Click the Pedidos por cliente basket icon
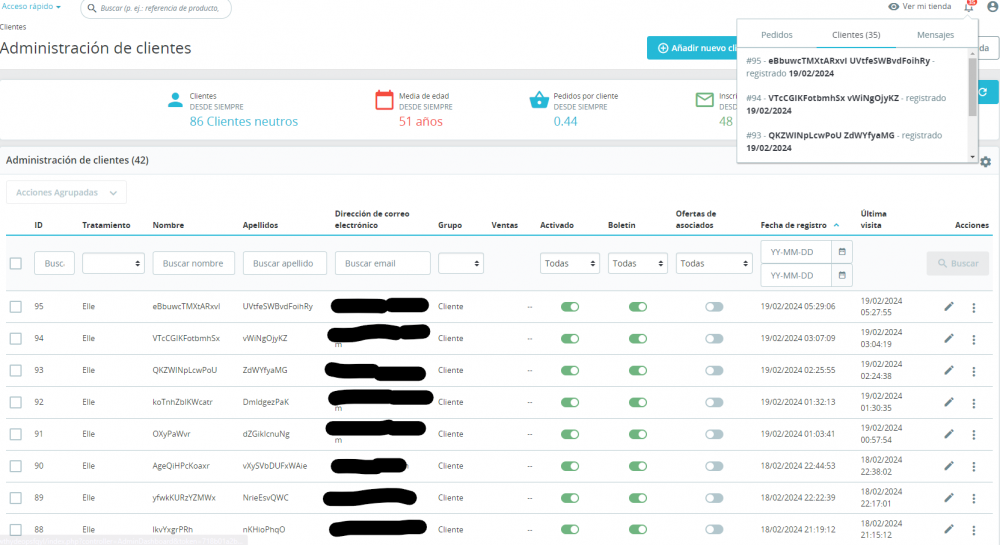 (x=539, y=100)
